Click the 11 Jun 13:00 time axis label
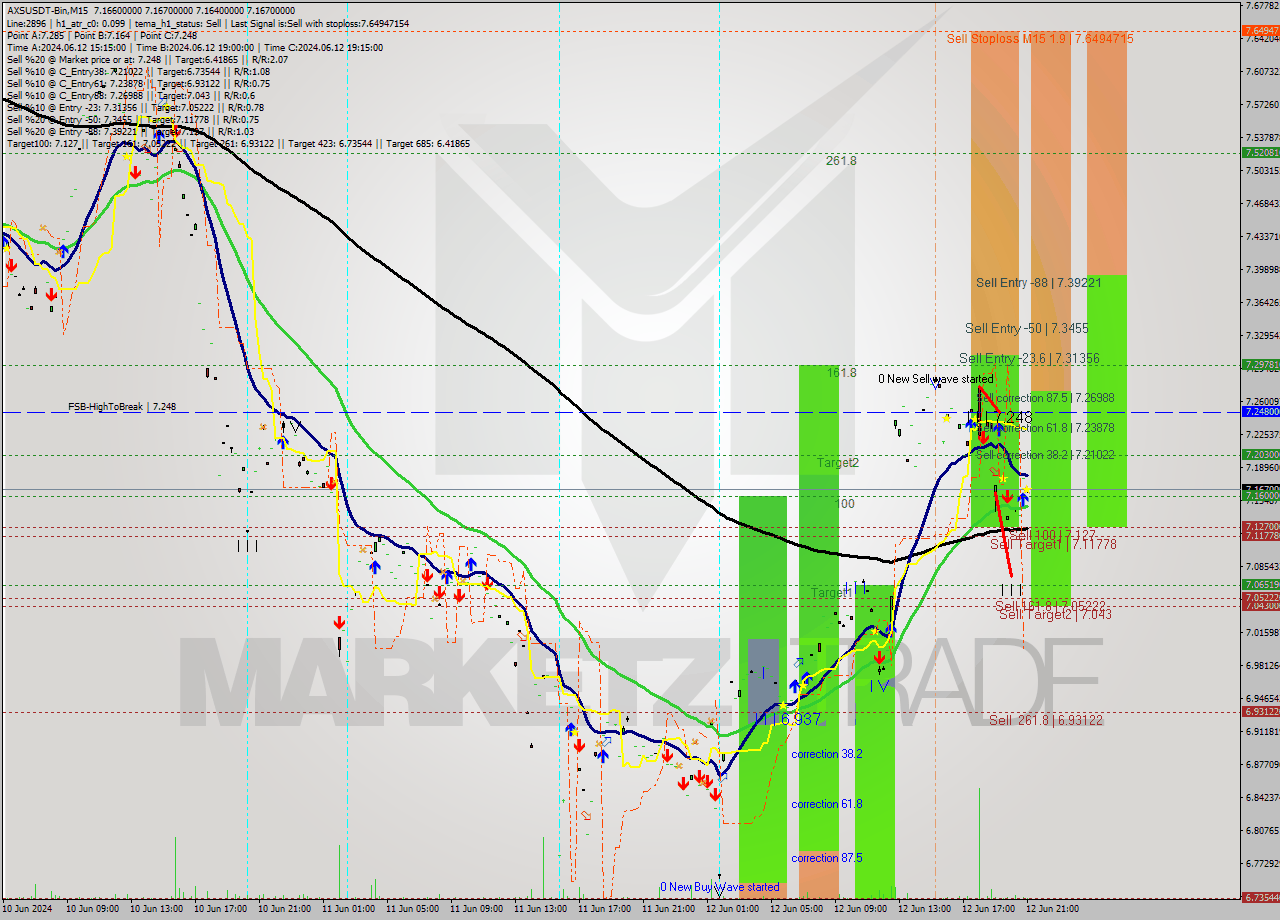Image resolution: width=1280 pixels, height=920 pixels. 540,909
